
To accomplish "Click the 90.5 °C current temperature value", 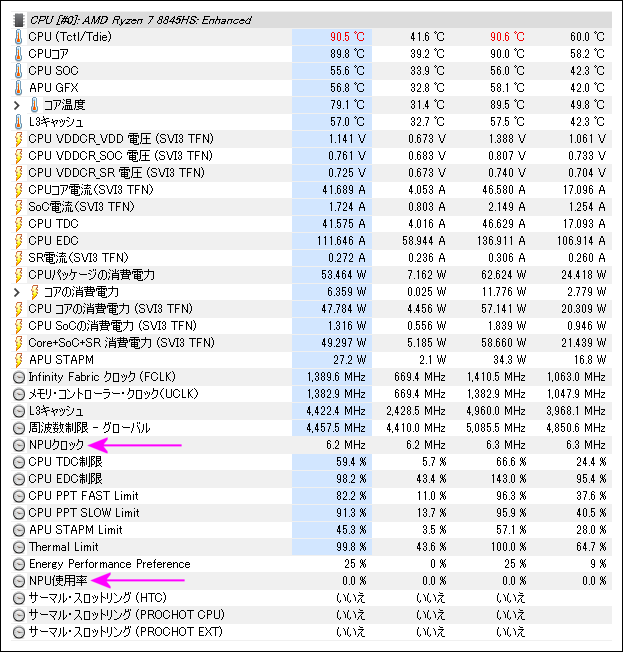I will tap(347, 37).
